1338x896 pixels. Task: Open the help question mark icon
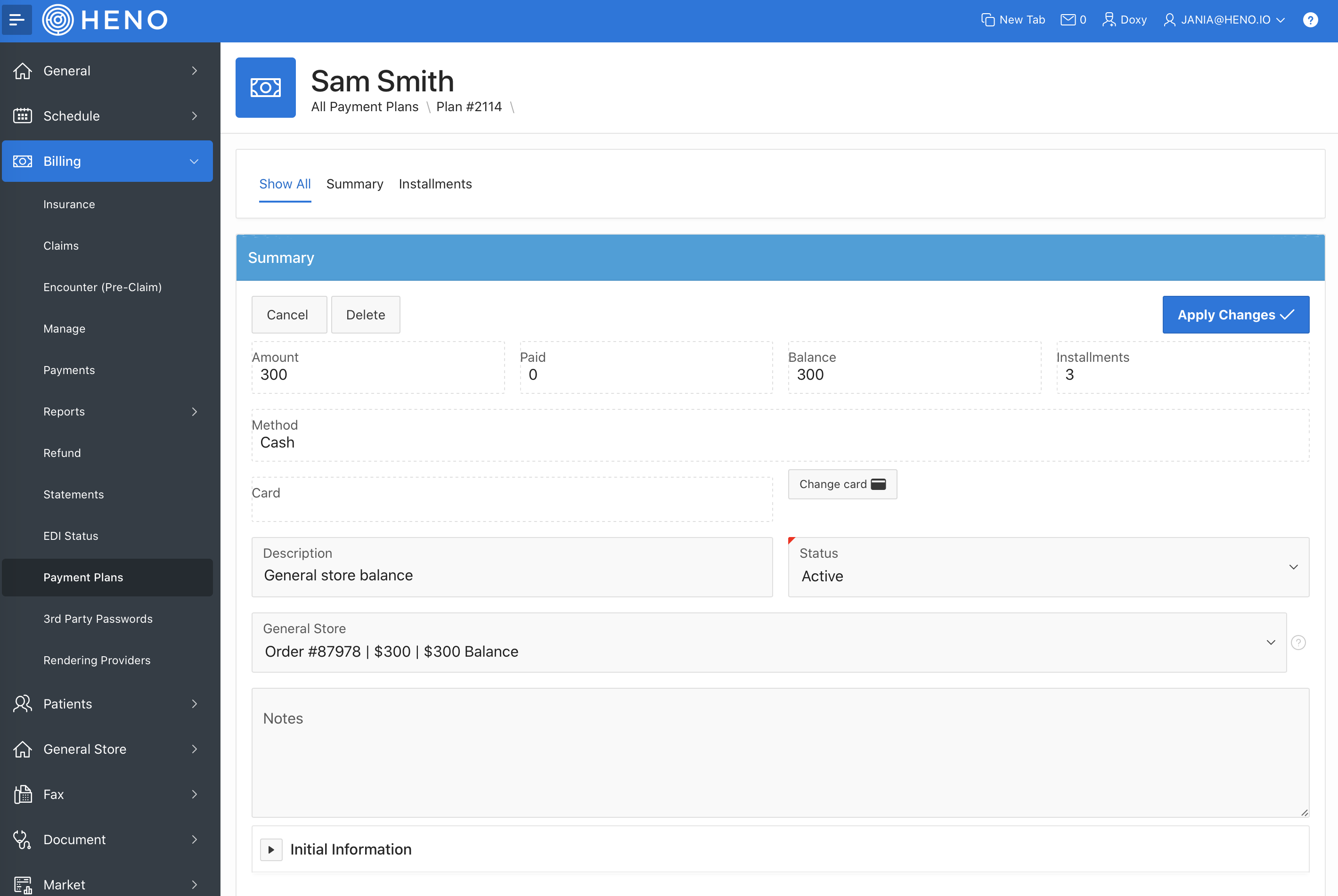[1310, 20]
